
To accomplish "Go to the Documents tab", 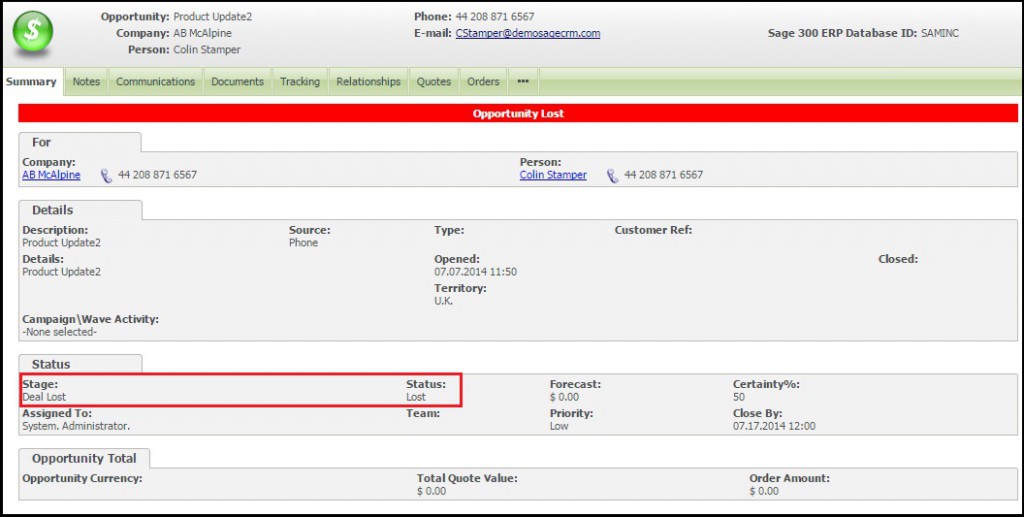I will click(237, 82).
